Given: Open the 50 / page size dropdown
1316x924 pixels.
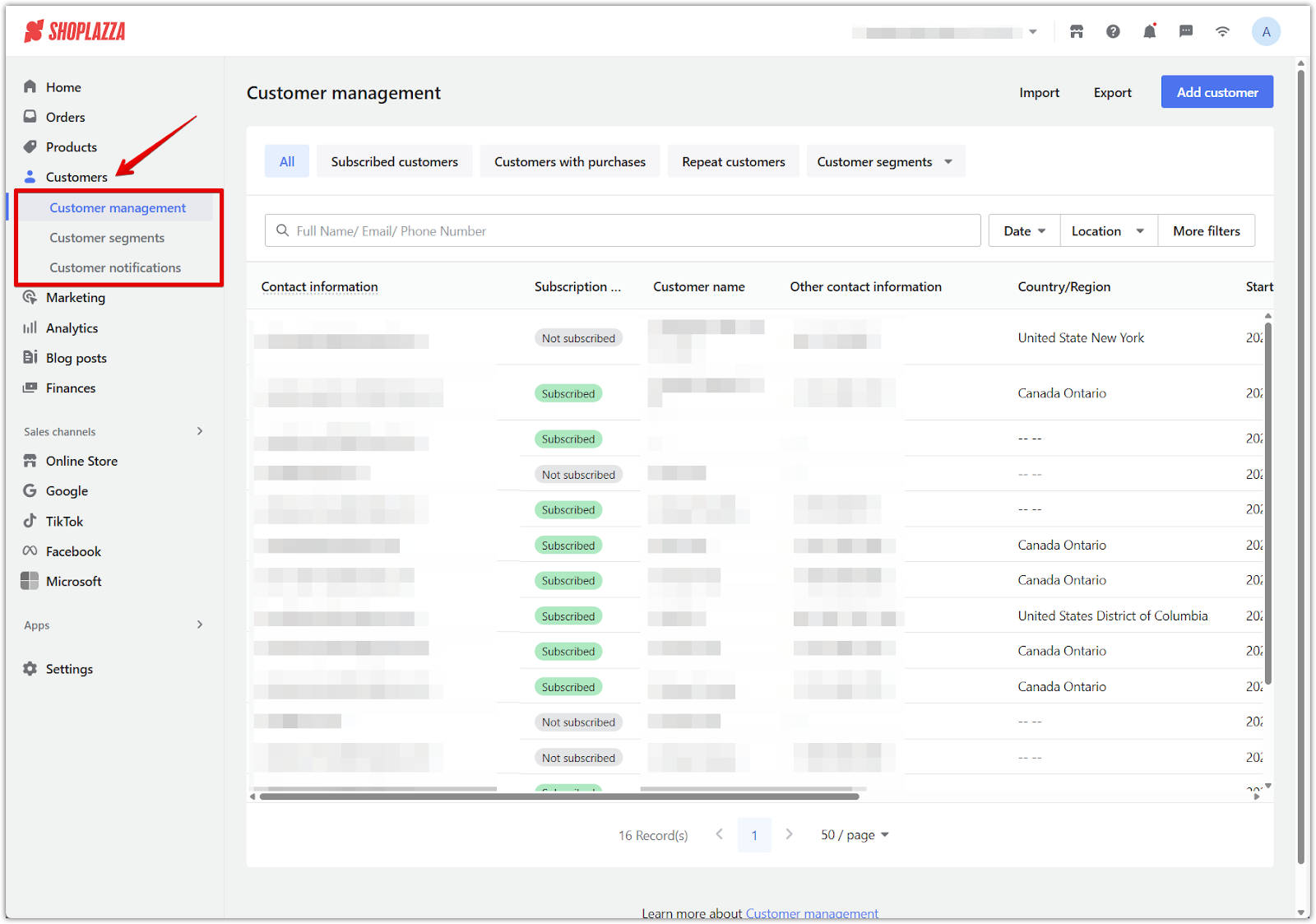Looking at the screenshot, I should pyautogui.click(x=855, y=835).
